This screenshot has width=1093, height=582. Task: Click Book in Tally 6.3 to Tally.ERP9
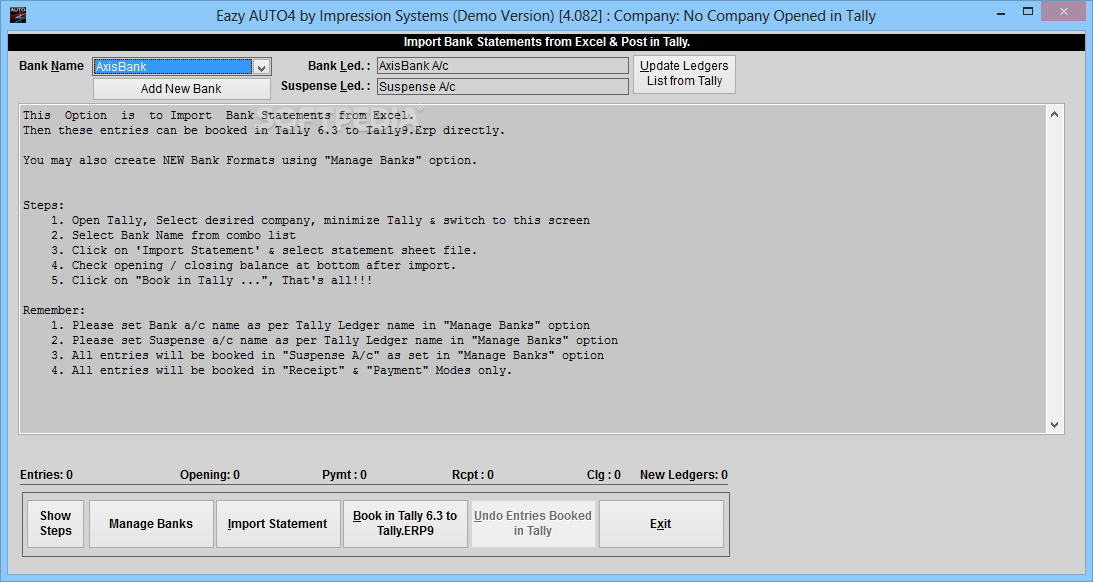click(x=405, y=523)
